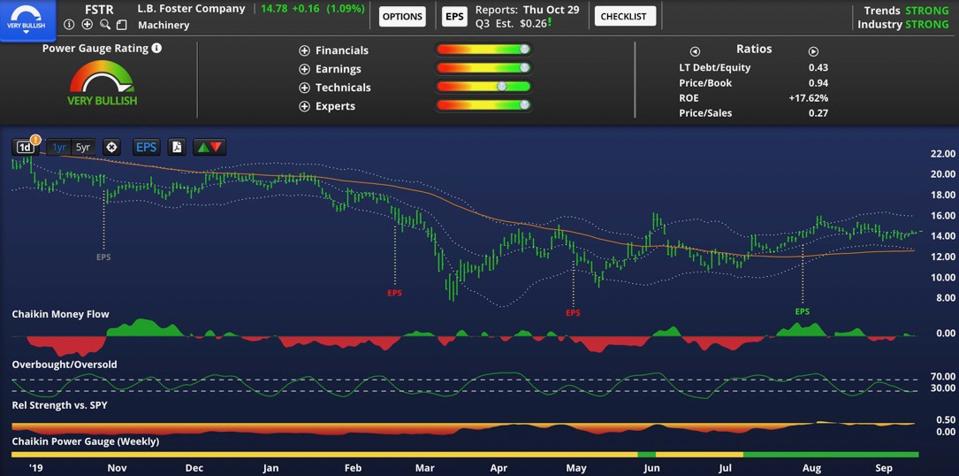Screen dimensions: 959x476
Task: Click the Financials rating slider bar
Action: click(x=483, y=50)
